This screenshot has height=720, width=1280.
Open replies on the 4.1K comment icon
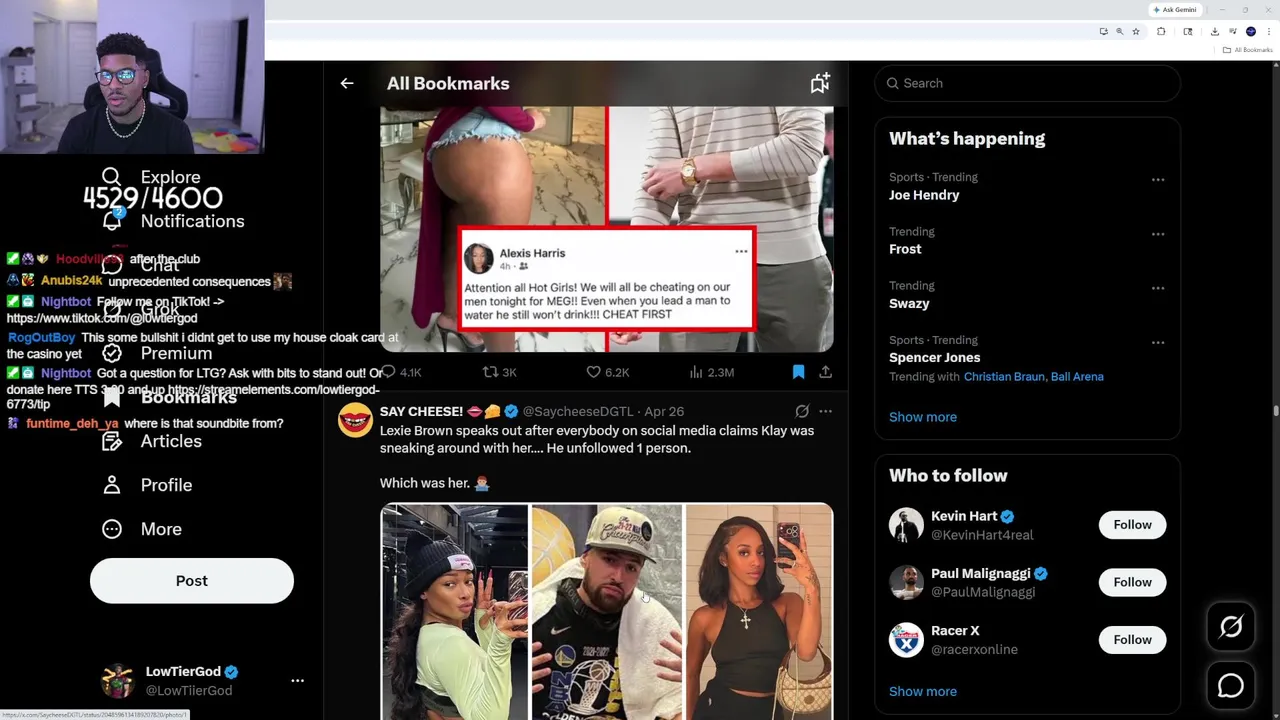point(402,372)
